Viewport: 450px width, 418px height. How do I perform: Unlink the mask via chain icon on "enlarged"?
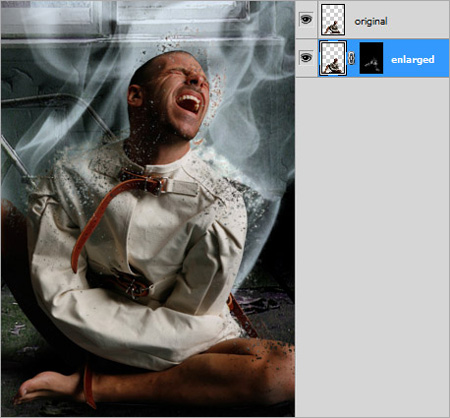coord(351,58)
